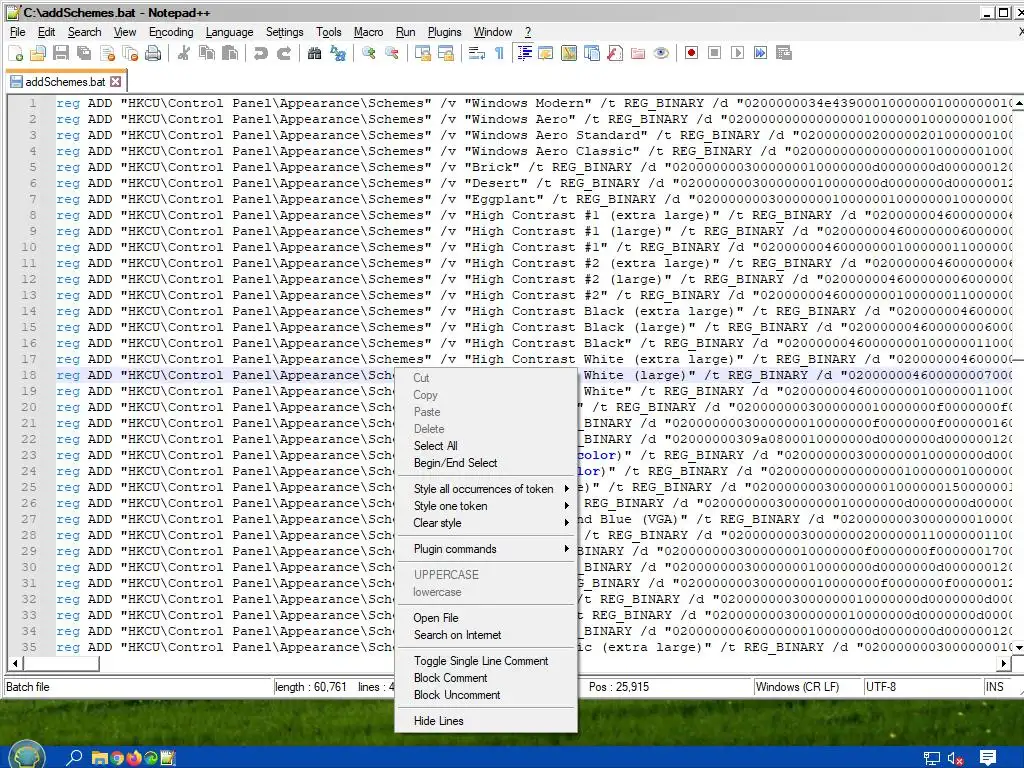
Task: Close the addSchemes.bat tab
Action: [x=116, y=82]
